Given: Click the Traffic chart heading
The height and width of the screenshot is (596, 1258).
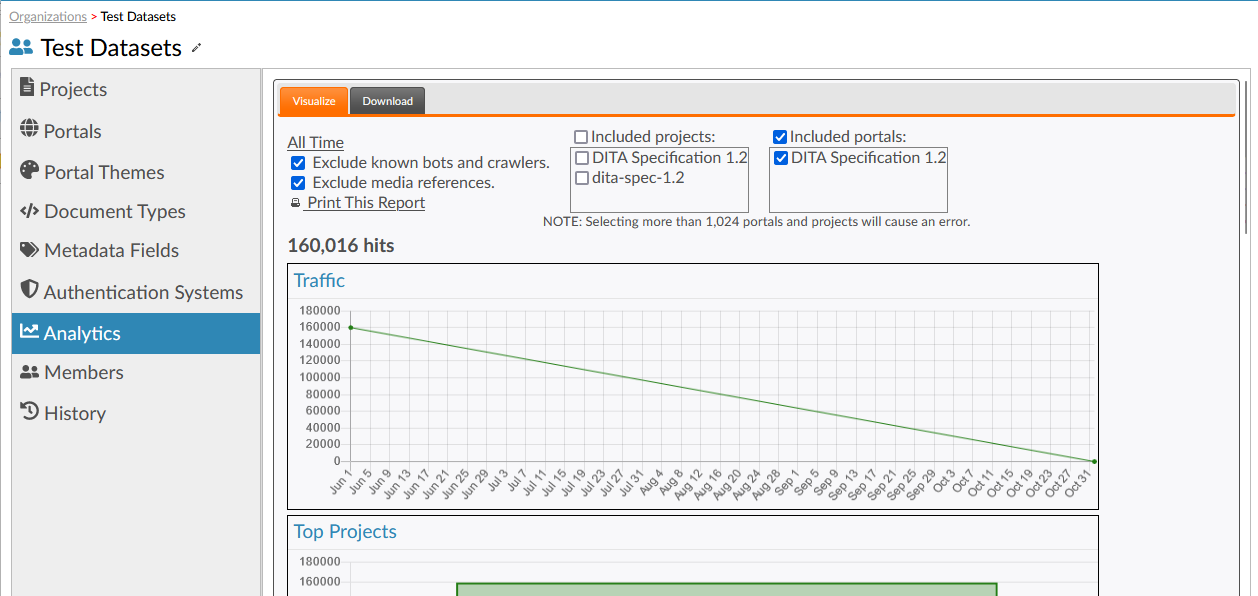Looking at the screenshot, I should [319, 280].
